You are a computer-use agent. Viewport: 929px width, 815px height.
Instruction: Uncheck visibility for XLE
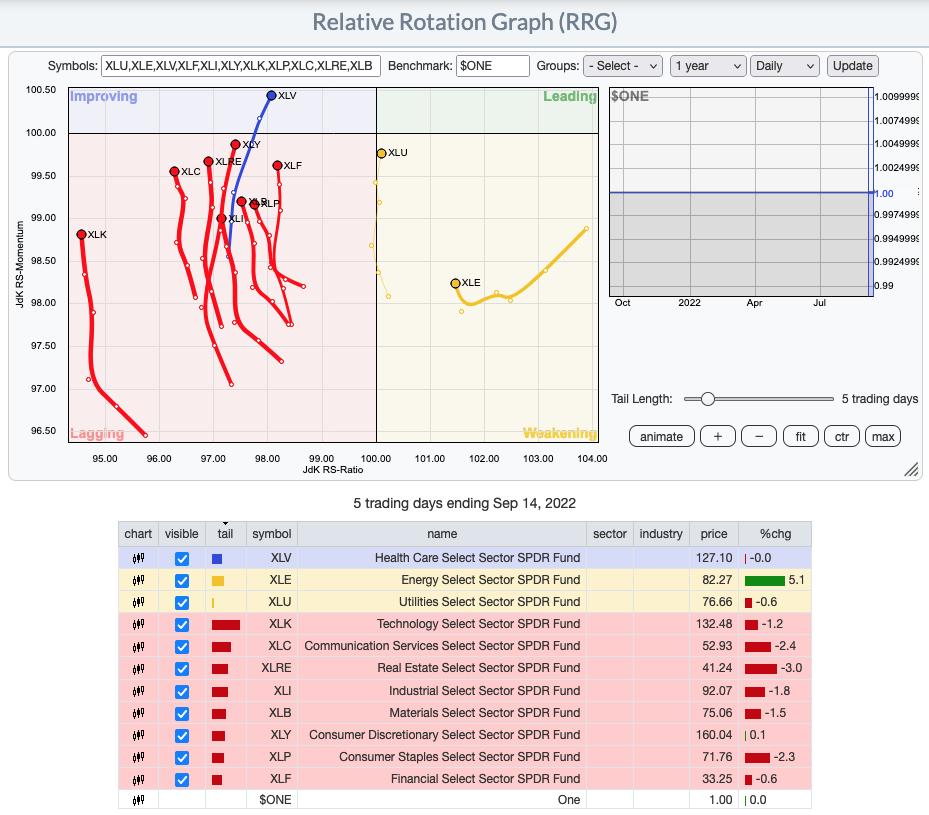tap(182, 580)
